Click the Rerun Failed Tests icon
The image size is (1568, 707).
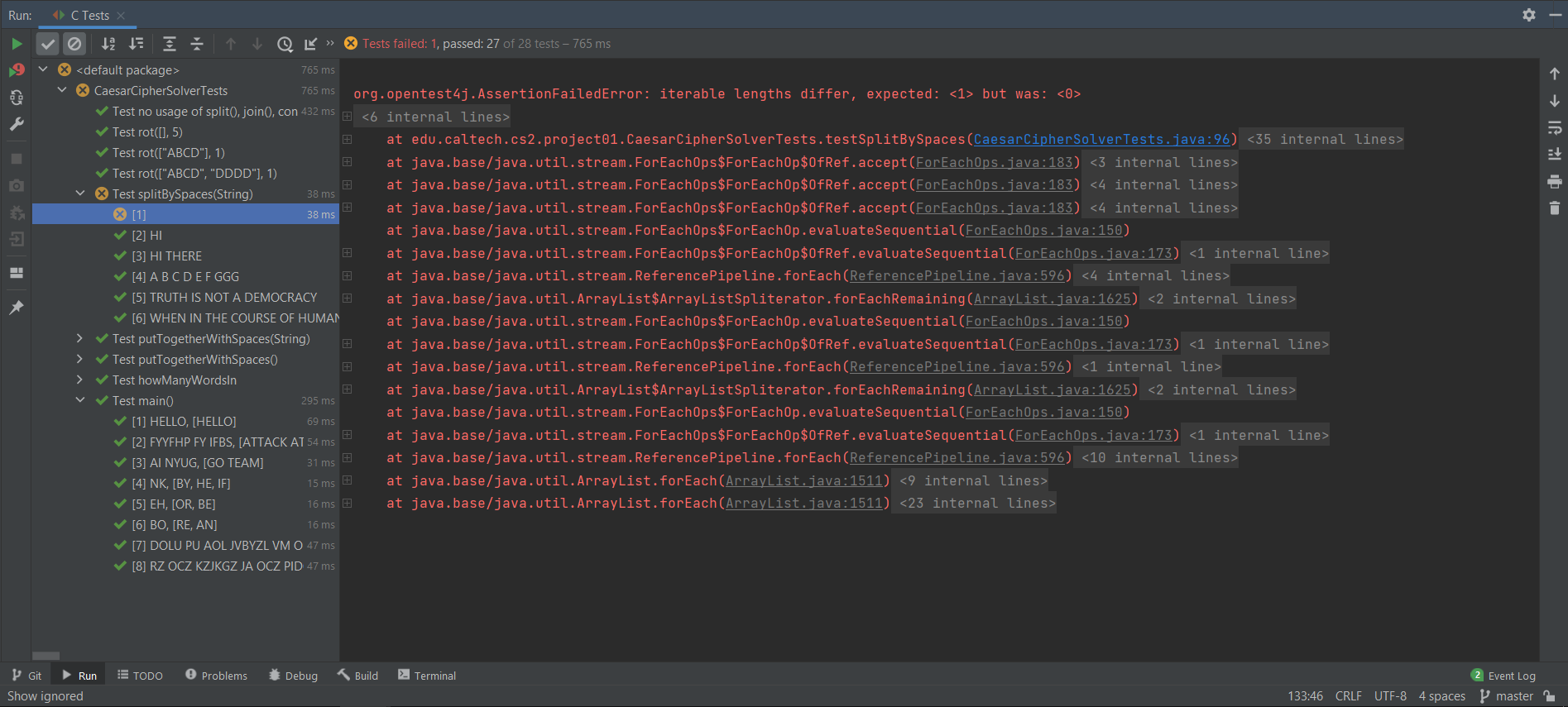click(17, 70)
